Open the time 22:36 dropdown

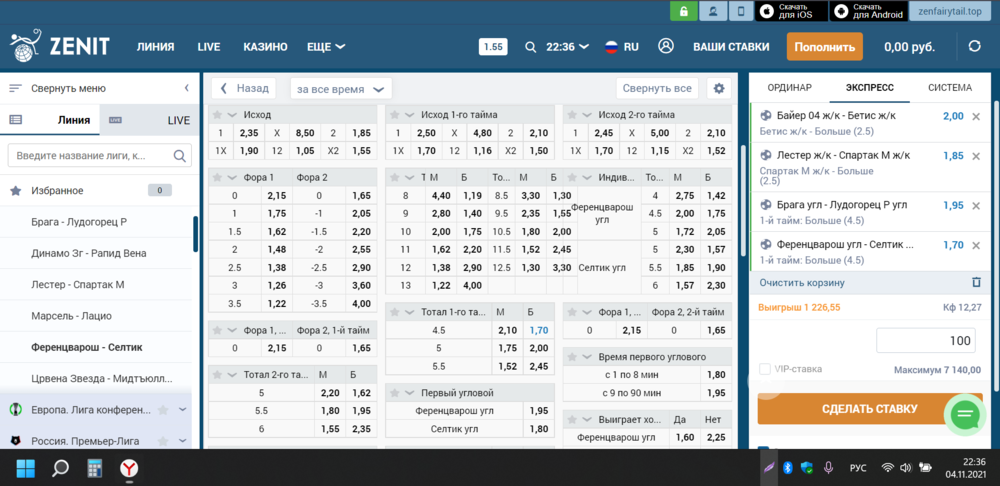tap(567, 47)
